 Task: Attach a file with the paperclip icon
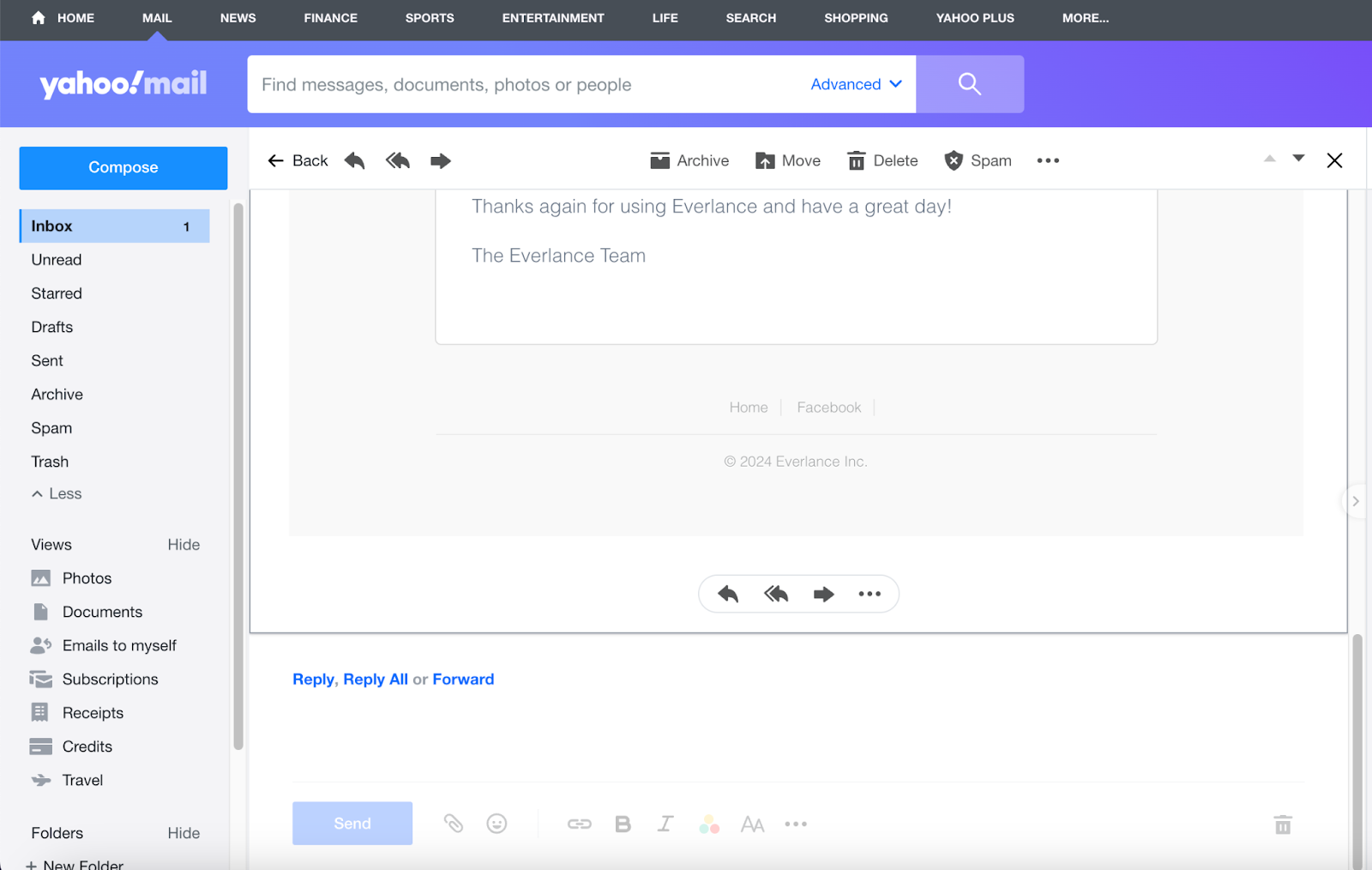click(x=453, y=824)
